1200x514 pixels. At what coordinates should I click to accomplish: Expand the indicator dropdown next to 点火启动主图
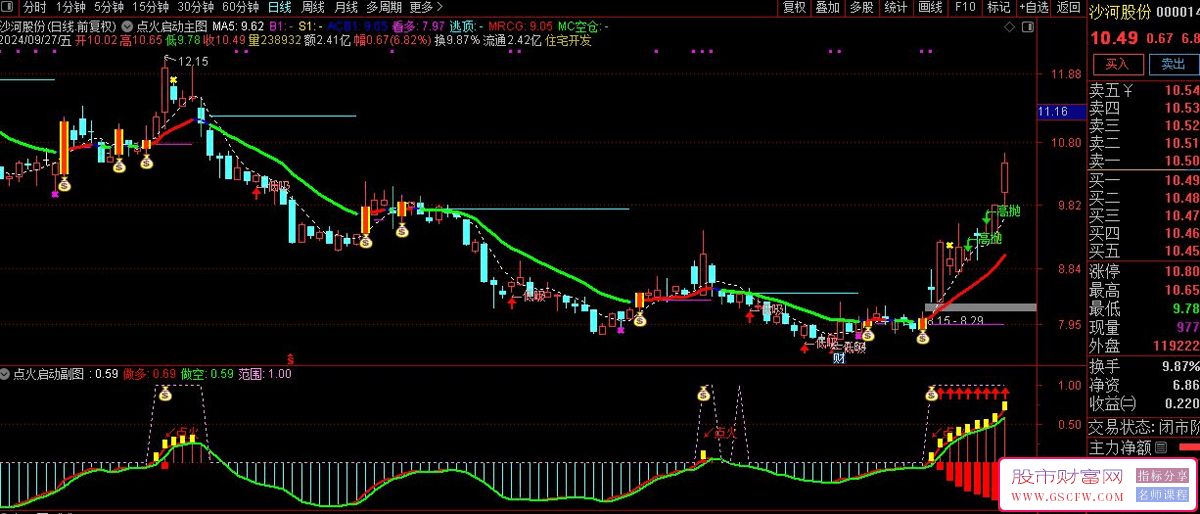pos(126,25)
